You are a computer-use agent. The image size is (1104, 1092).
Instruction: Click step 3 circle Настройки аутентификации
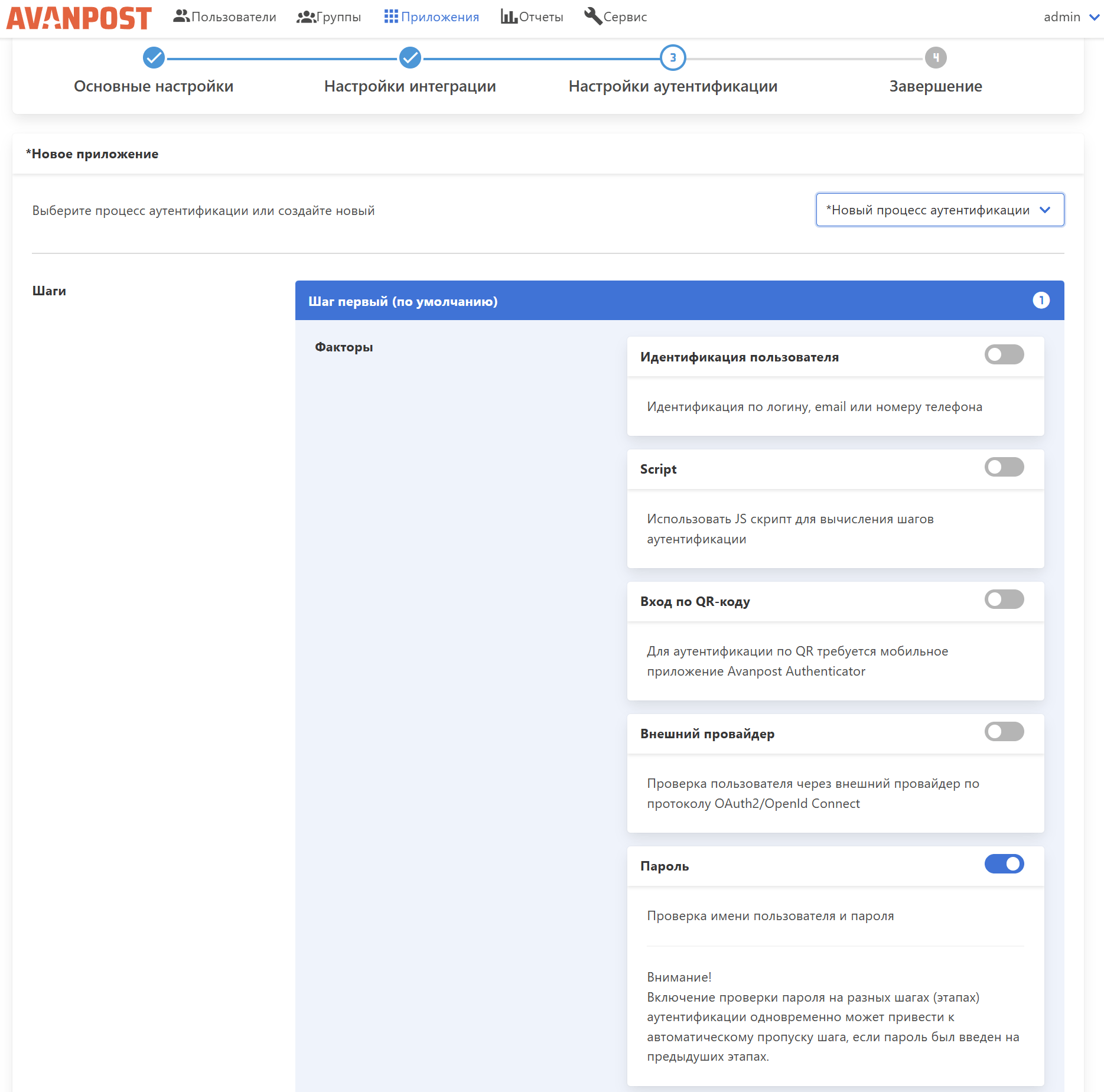pyautogui.click(x=673, y=58)
